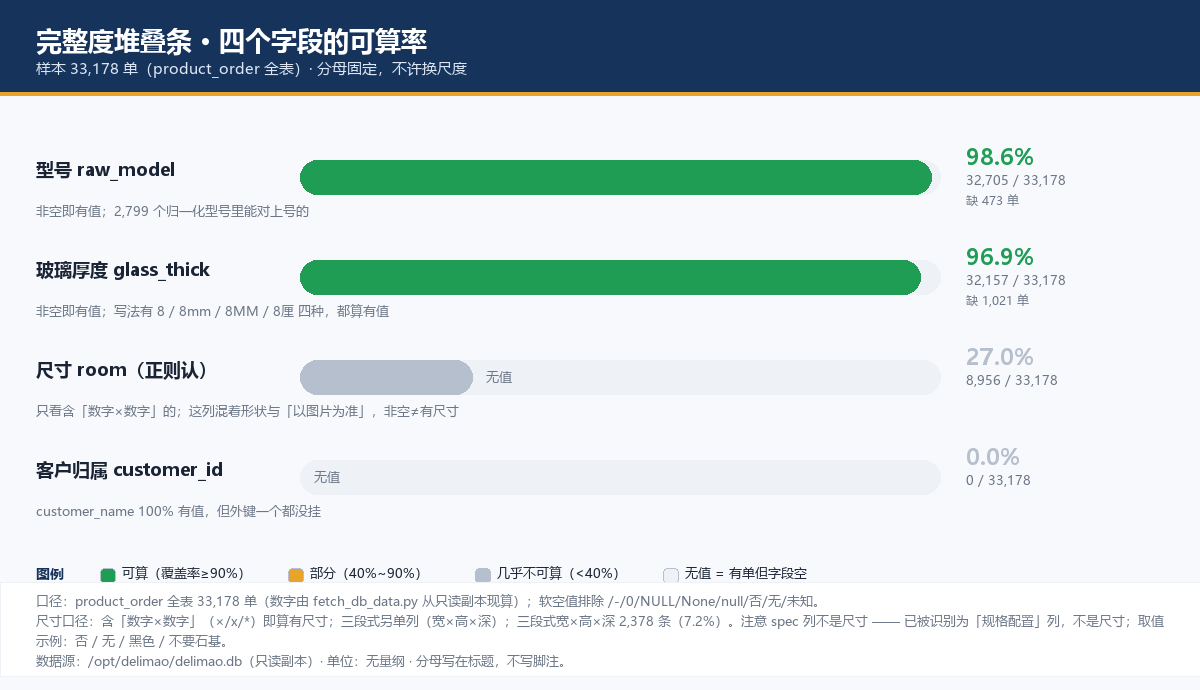
Task: Click the 96.9% percentage value
Action: pyautogui.click(x=1000, y=257)
